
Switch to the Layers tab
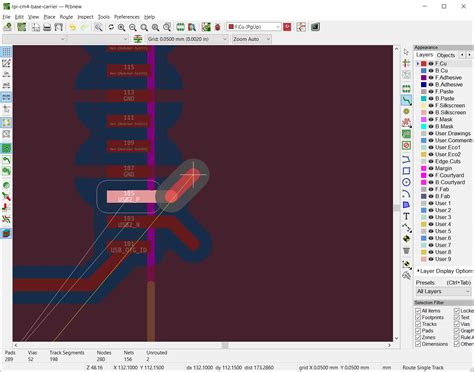(x=424, y=55)
